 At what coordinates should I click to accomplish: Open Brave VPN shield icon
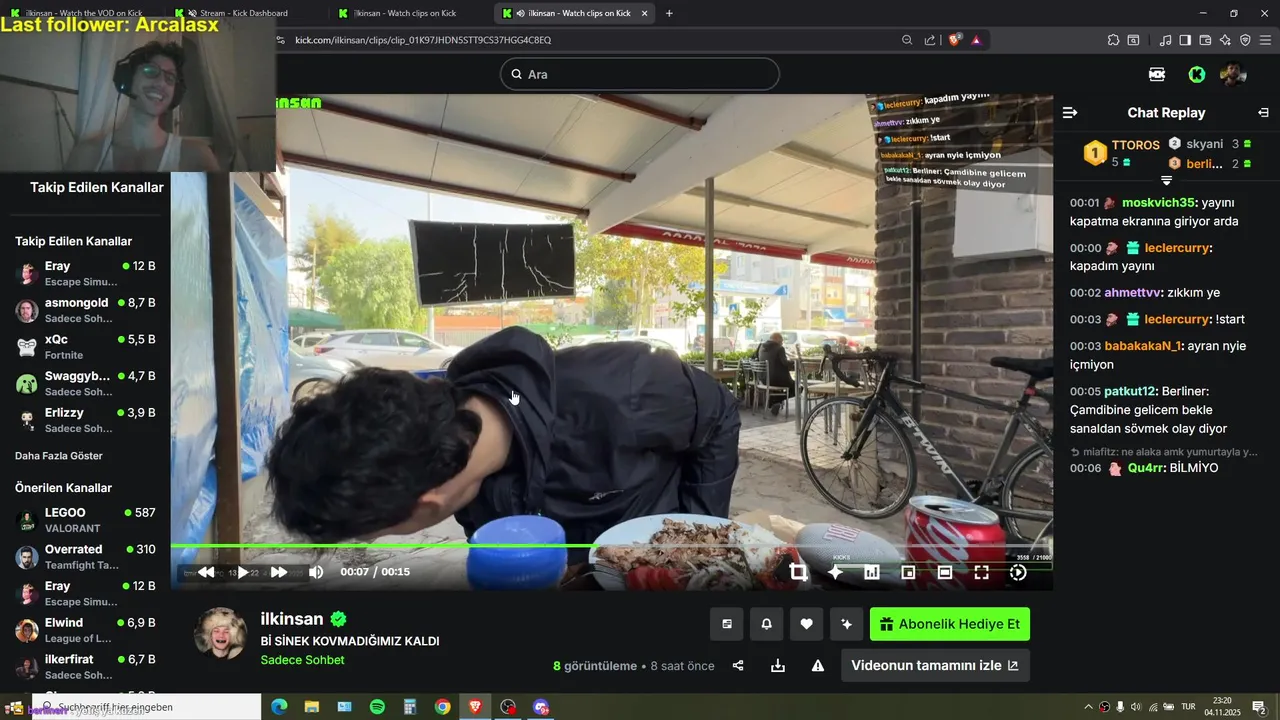1245,40
